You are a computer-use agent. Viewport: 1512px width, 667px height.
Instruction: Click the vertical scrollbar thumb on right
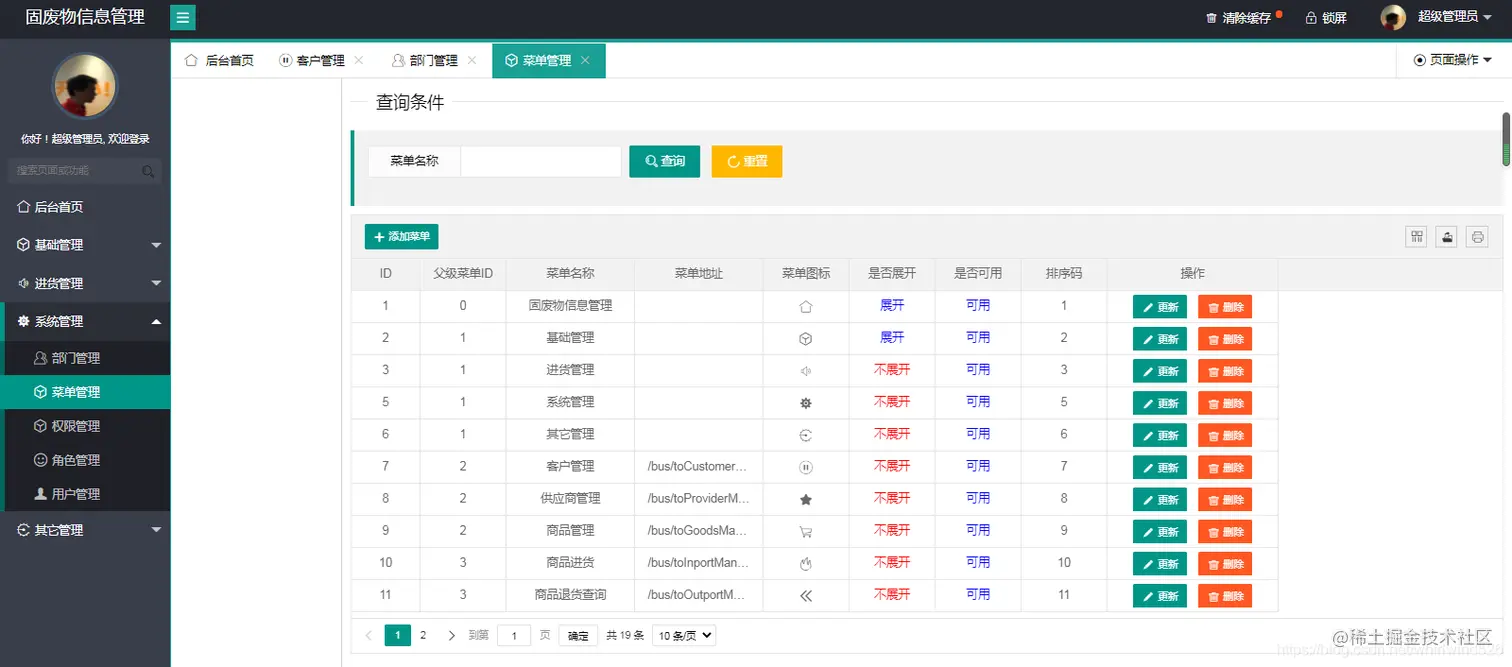click(x=1506, y=139)
